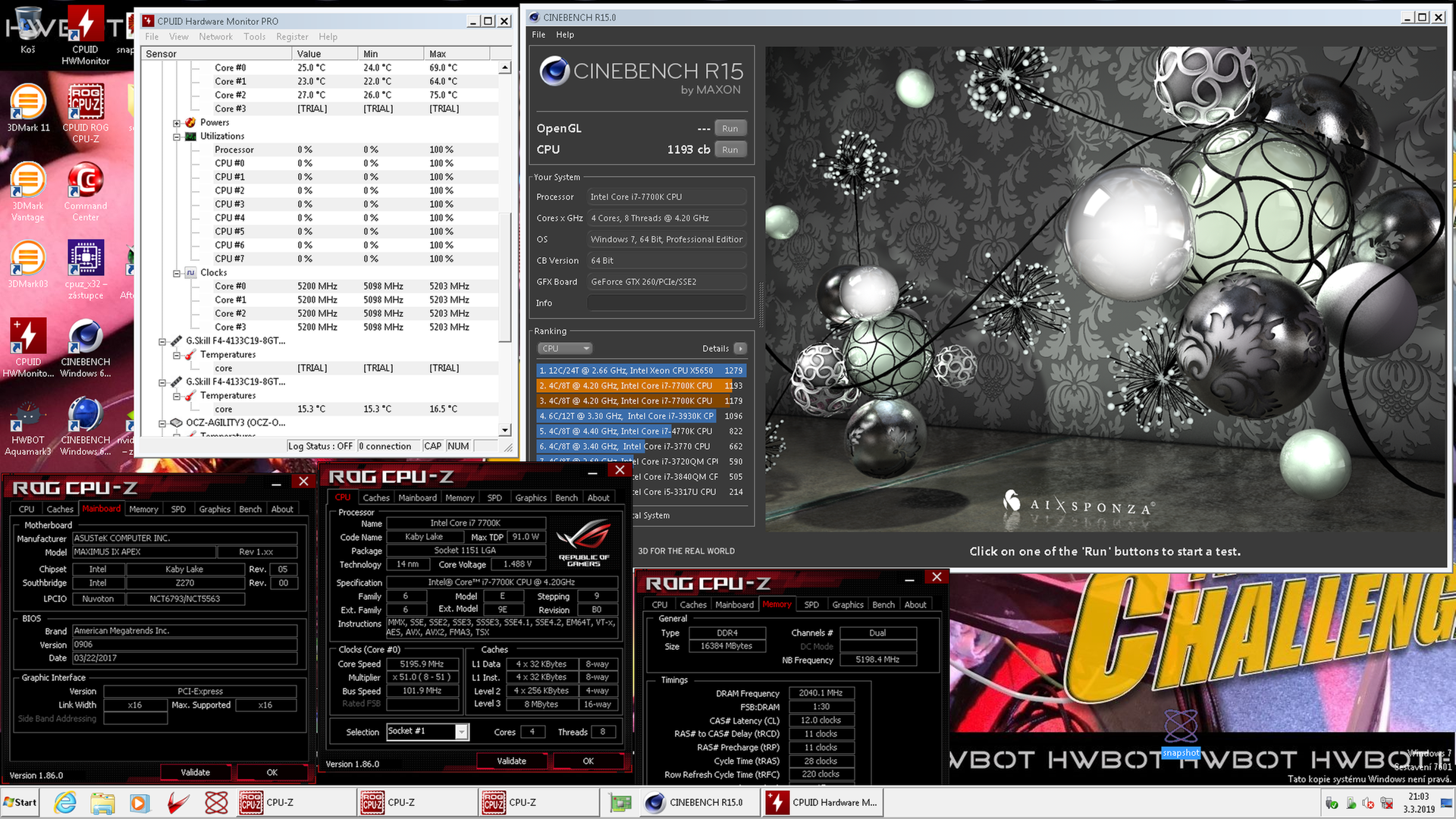Open CPU ranking dropdown in Cinebench
The width and height of the screenshot is (1456, 819).
(565, 348)
